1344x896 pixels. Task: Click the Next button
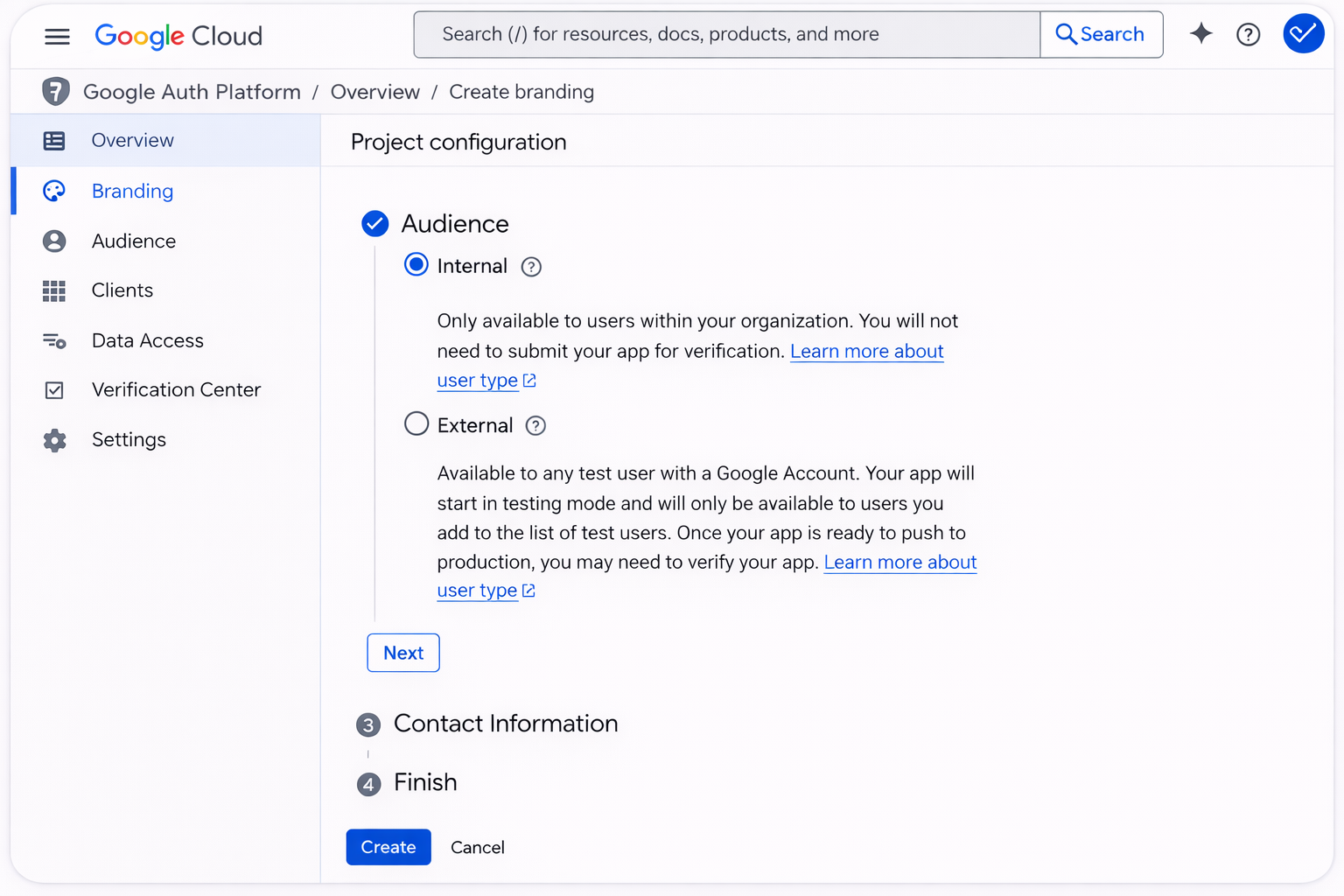(403, 653)
